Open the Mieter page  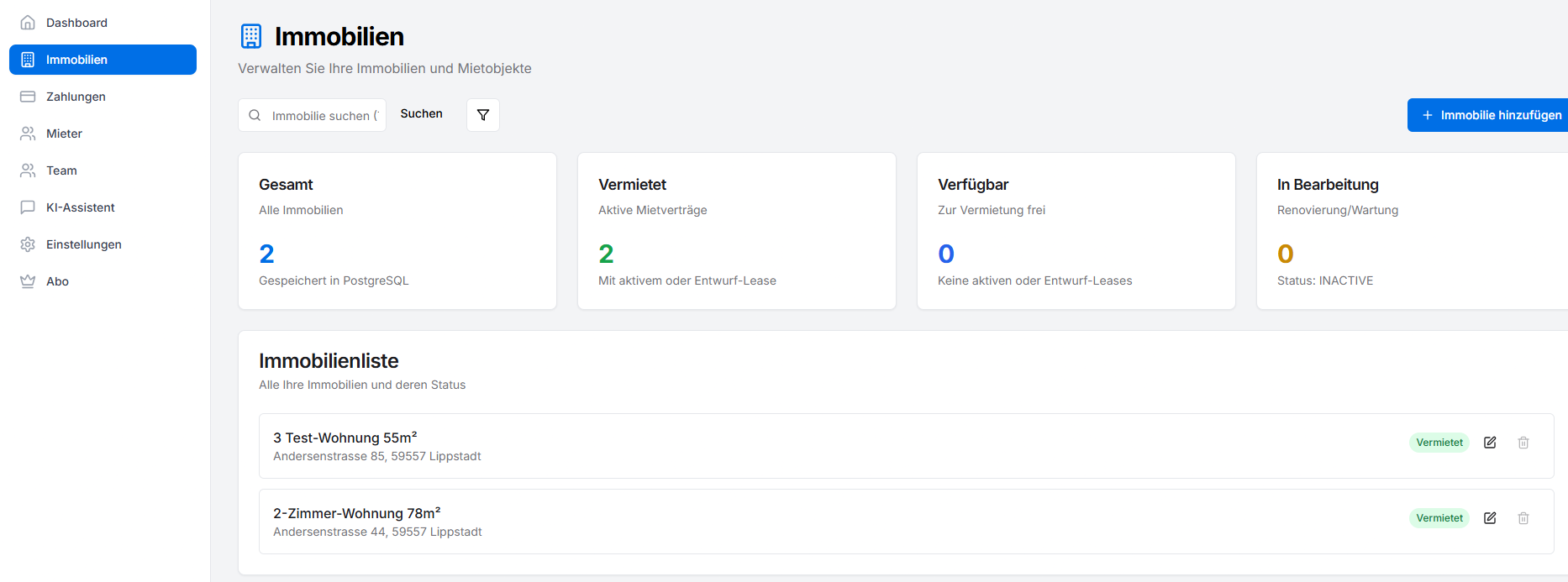click(103, 134)
